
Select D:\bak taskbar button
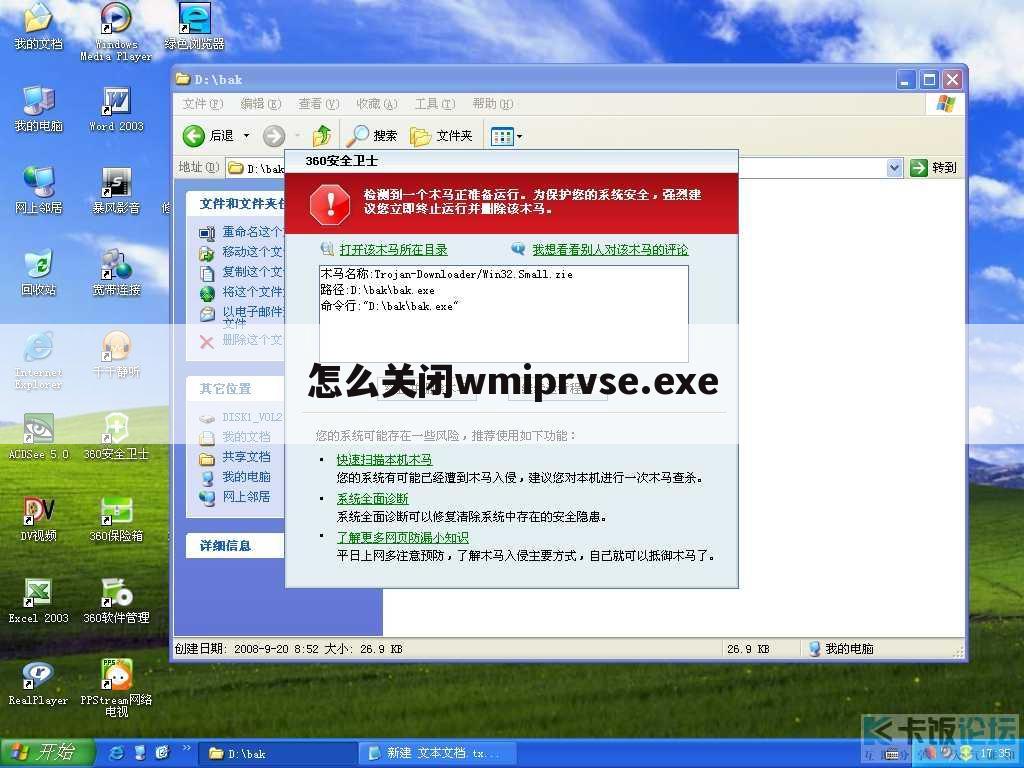277,754
